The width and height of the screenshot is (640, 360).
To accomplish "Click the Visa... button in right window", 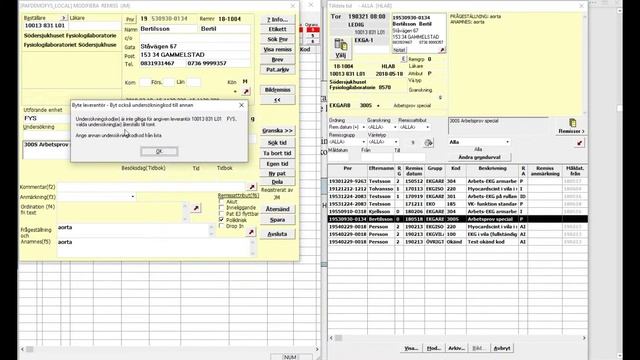I will (x=411, y=348).
